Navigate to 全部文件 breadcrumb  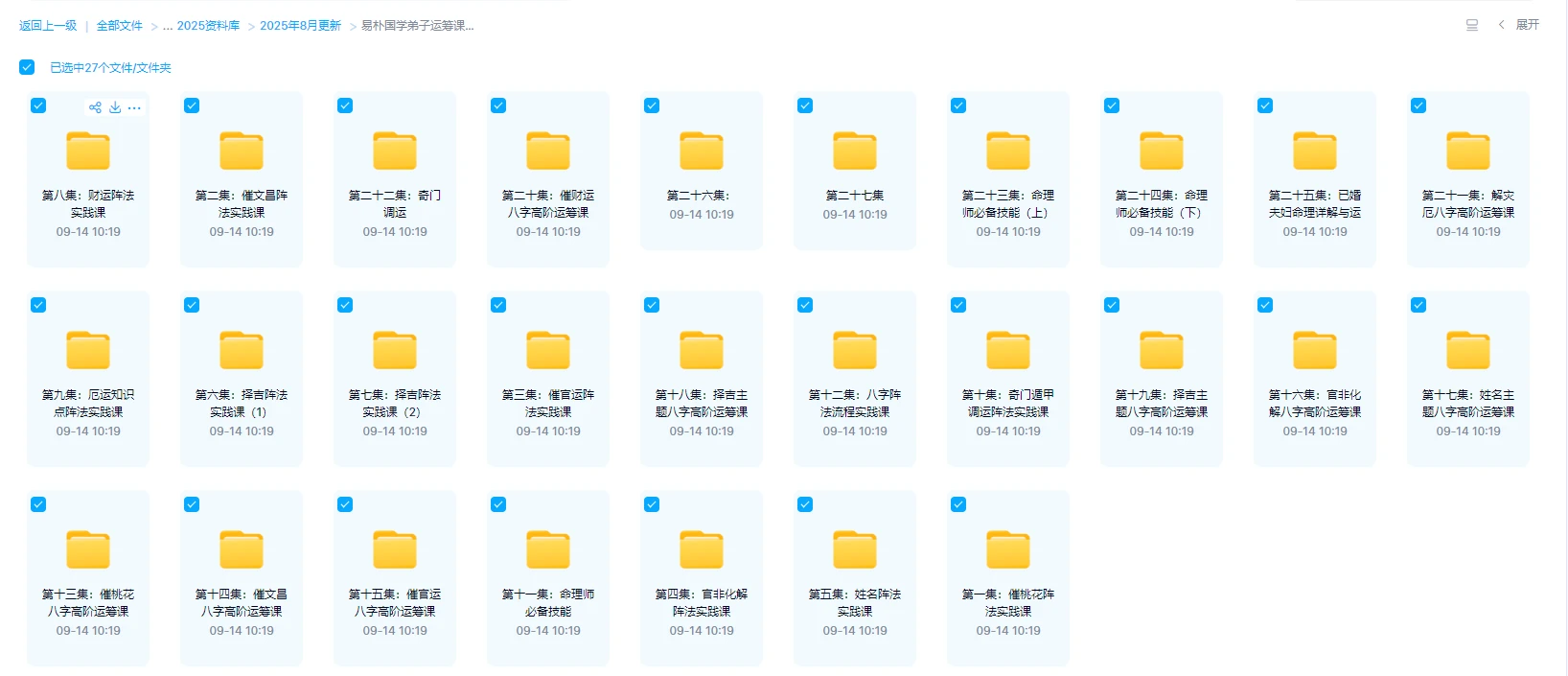click(x=120, y=26)
